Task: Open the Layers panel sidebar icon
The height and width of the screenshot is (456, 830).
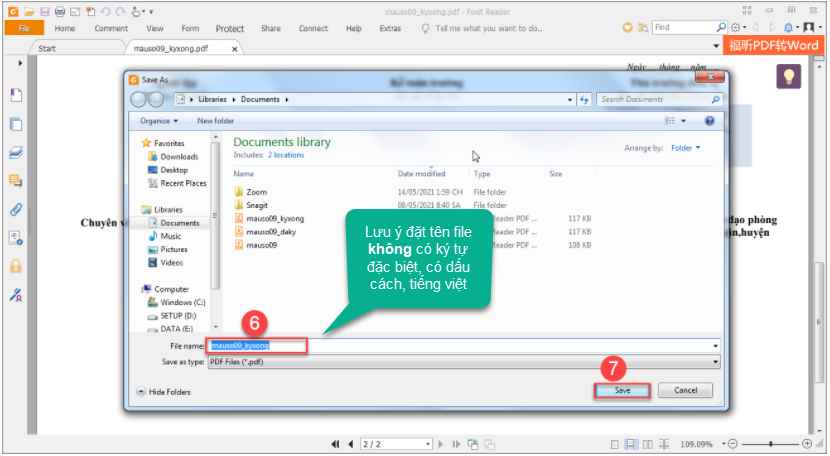Action: 16,153
